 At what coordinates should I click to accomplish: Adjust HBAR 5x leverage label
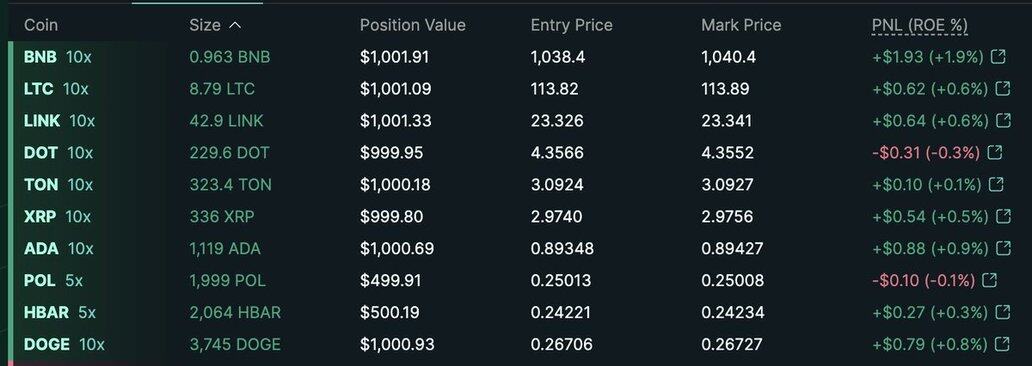(87, 312)
